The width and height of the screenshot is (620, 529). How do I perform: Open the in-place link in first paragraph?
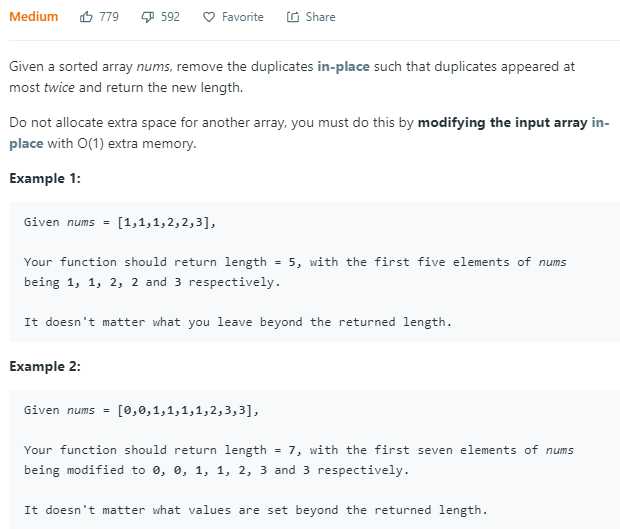[x=343, y=66]
